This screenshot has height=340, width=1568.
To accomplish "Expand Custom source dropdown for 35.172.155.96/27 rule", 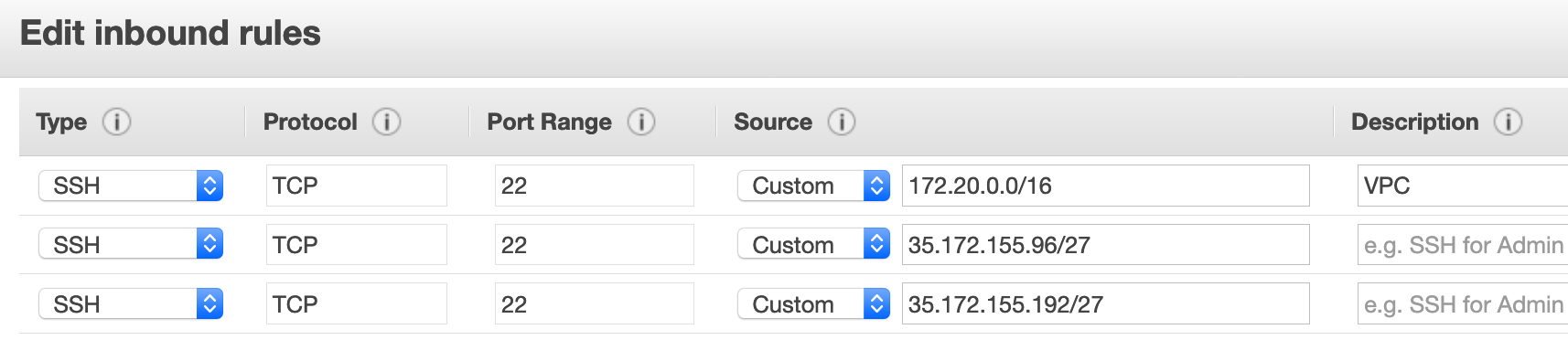I will click(x=813, y=244).
